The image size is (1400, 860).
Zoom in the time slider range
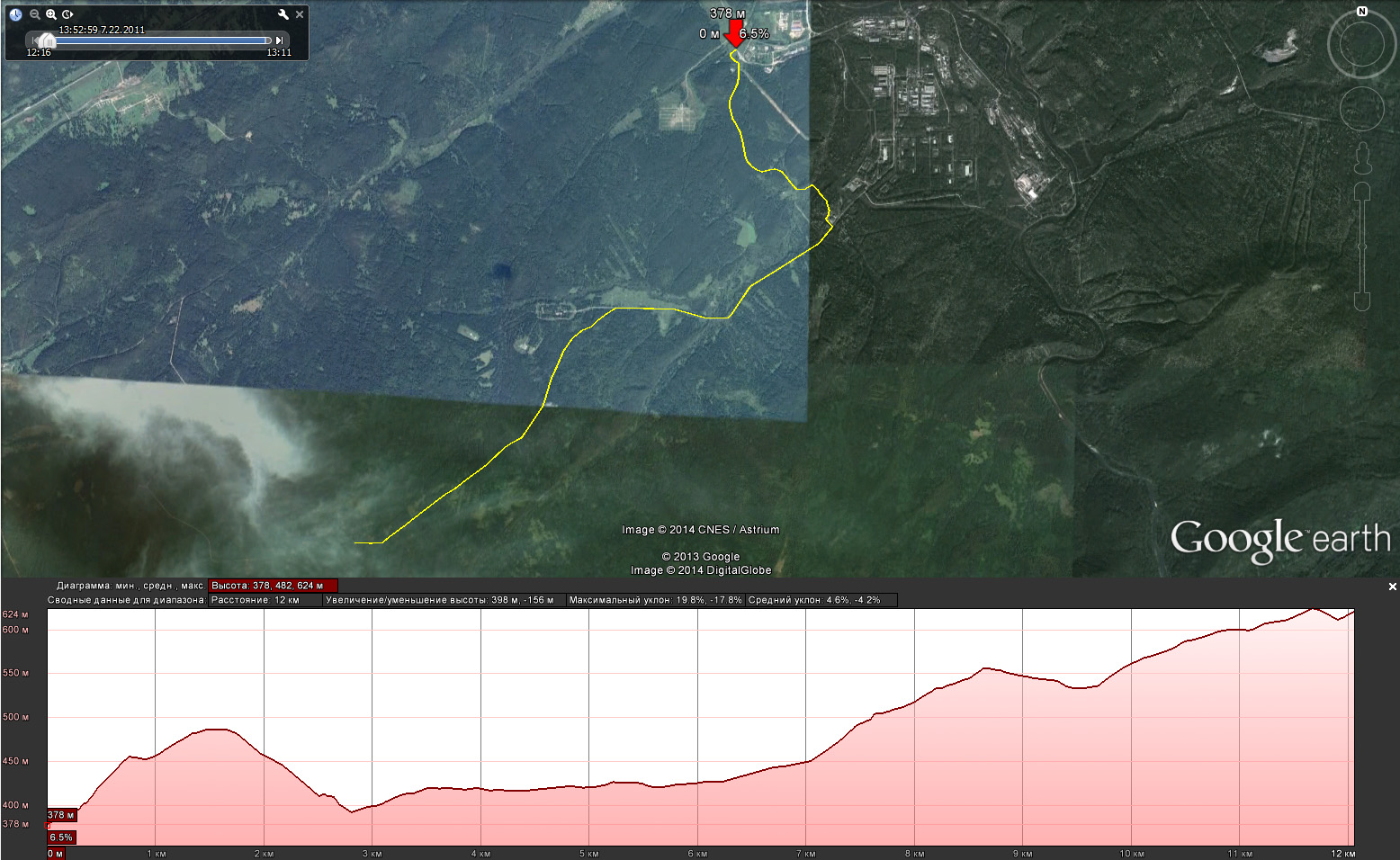click(51, 14)
